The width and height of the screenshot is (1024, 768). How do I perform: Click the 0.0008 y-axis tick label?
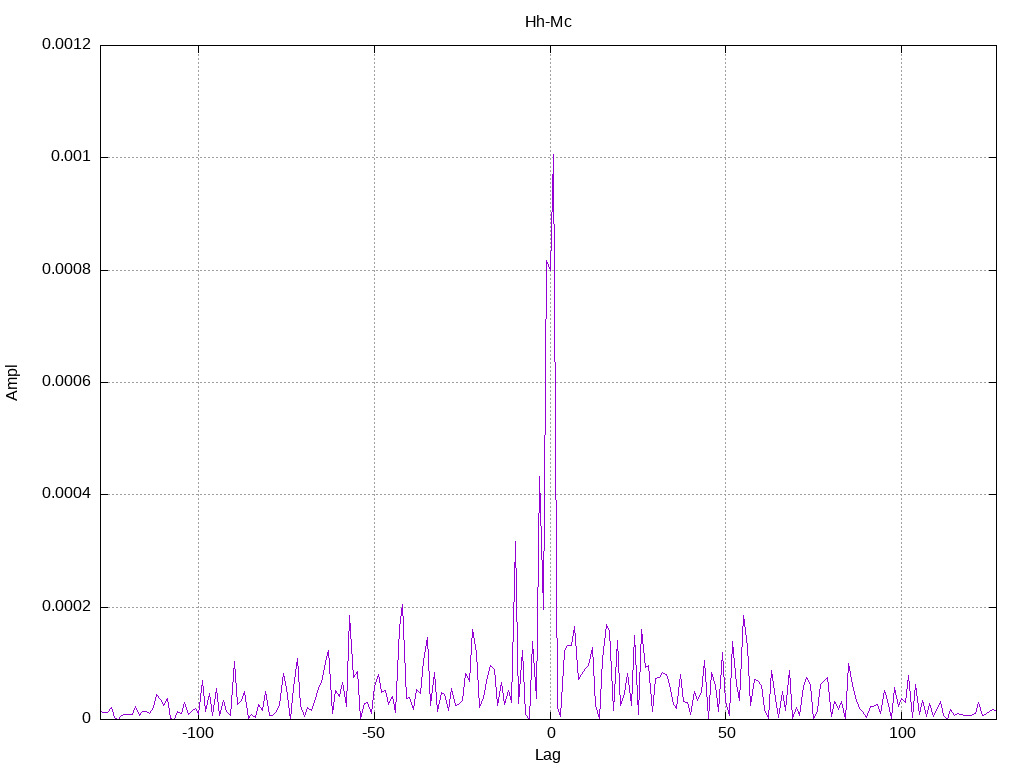click(x=67, y=270)
